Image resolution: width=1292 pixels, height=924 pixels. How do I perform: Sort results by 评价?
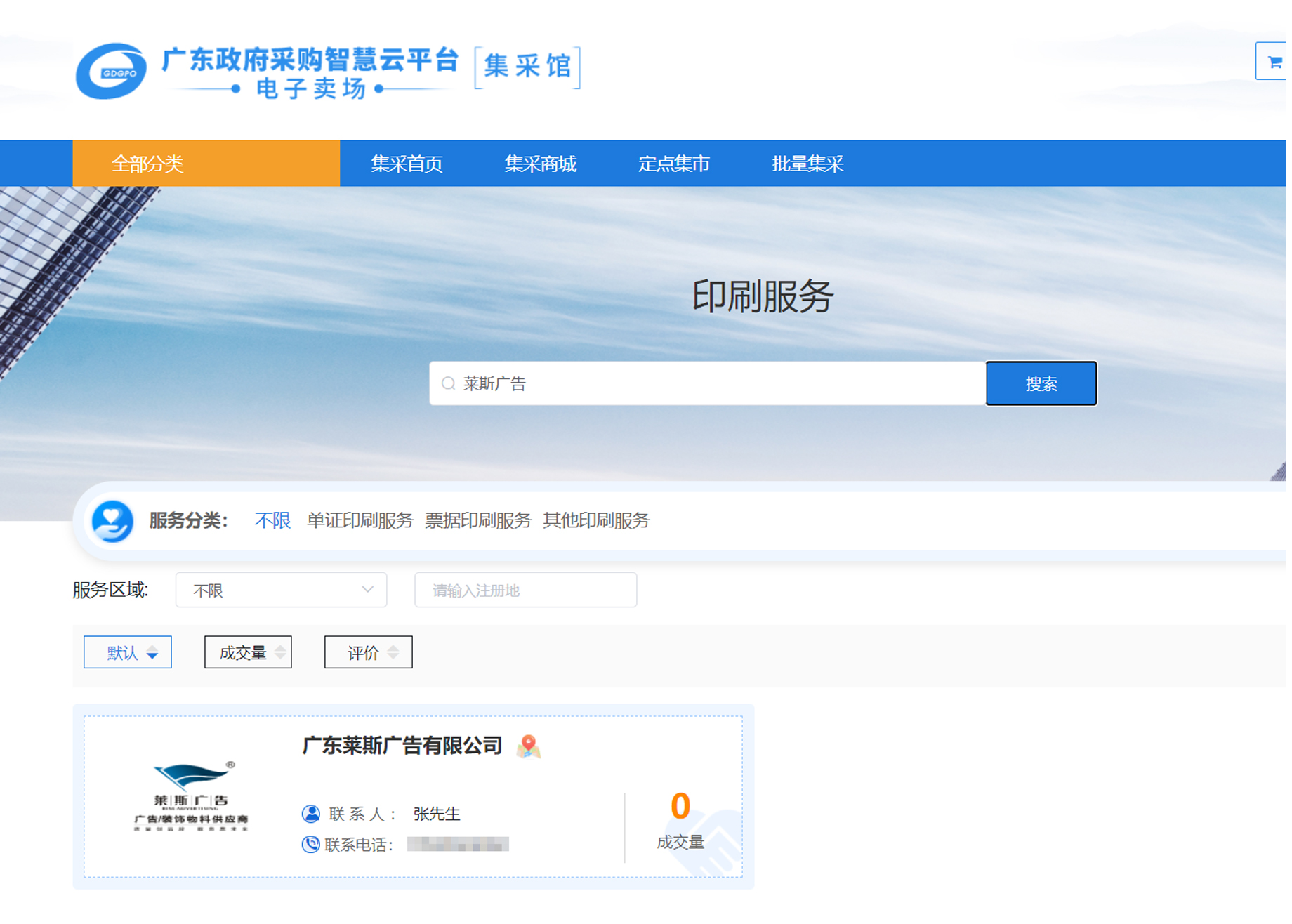[368, 652]
